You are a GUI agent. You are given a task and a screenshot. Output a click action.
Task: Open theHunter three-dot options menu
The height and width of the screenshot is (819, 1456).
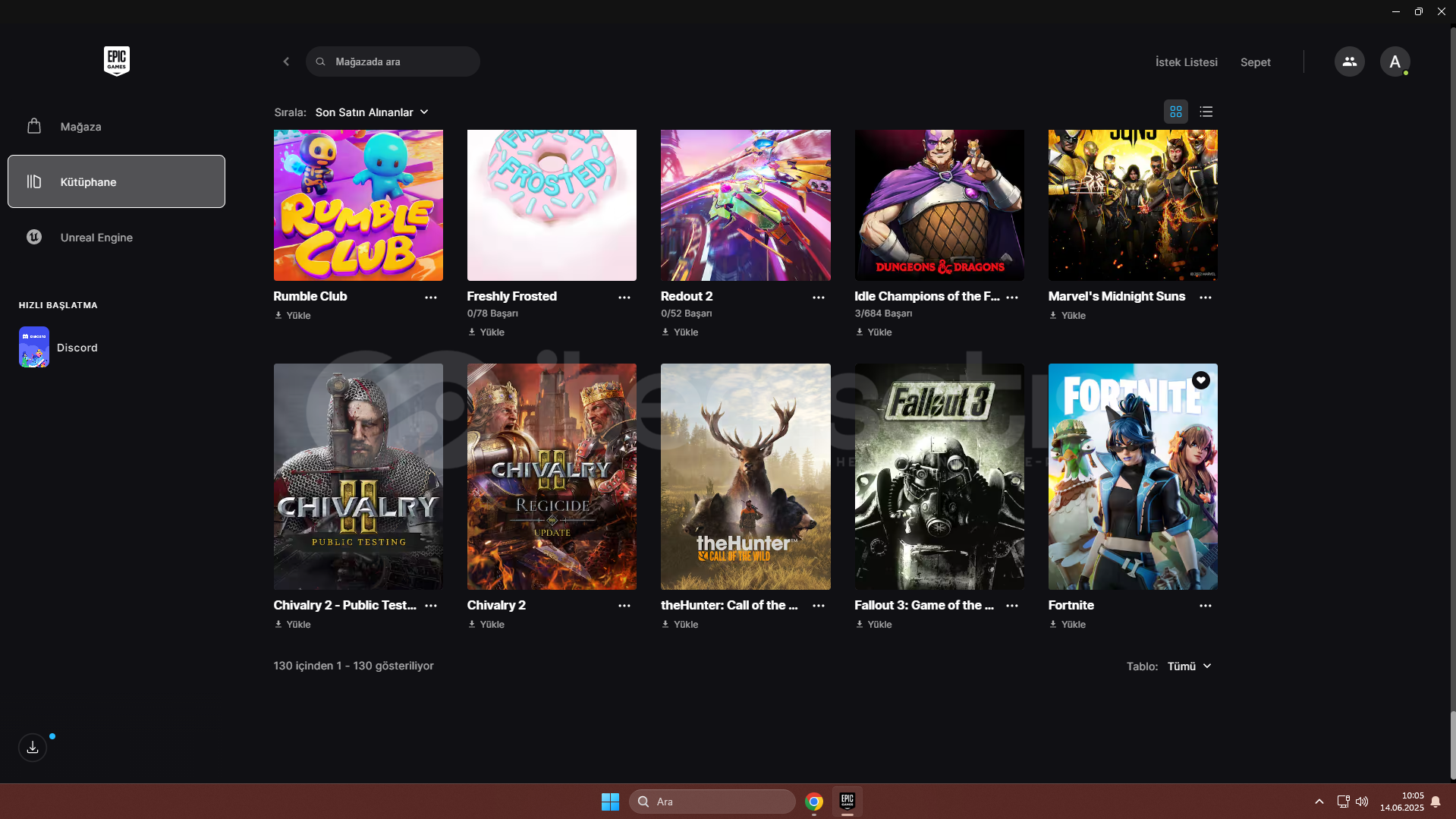(x=819, y=606)
